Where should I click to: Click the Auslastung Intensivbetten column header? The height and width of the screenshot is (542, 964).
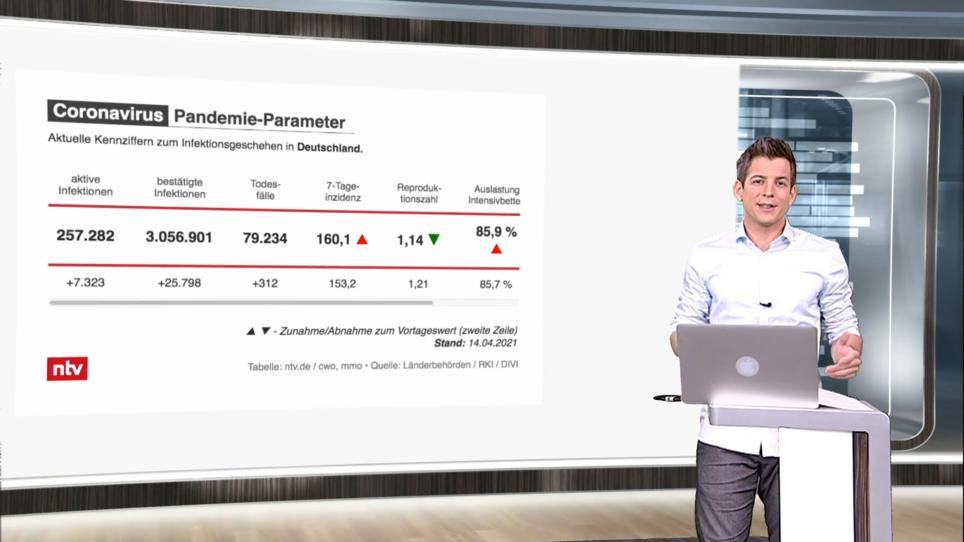(493, 195)
